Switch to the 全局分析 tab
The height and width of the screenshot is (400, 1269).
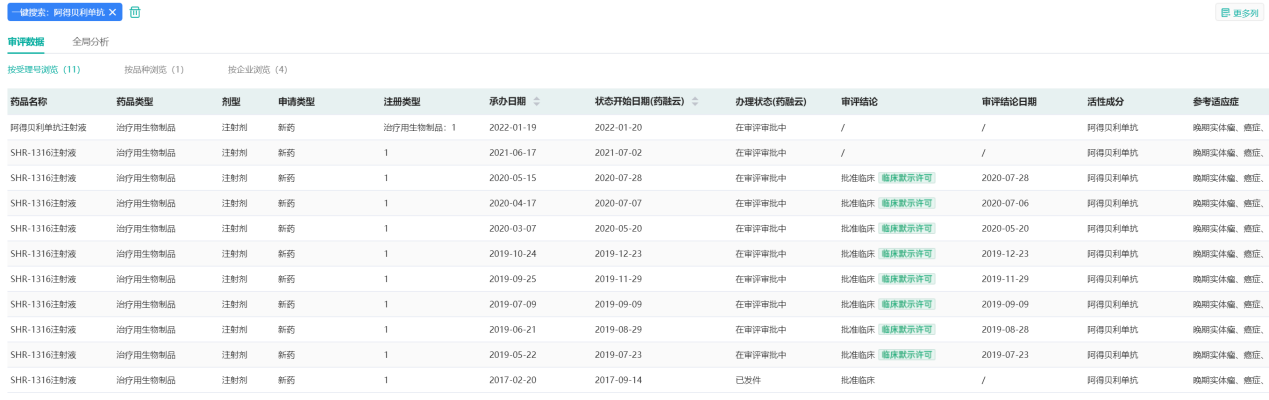[x=90, y=42]
